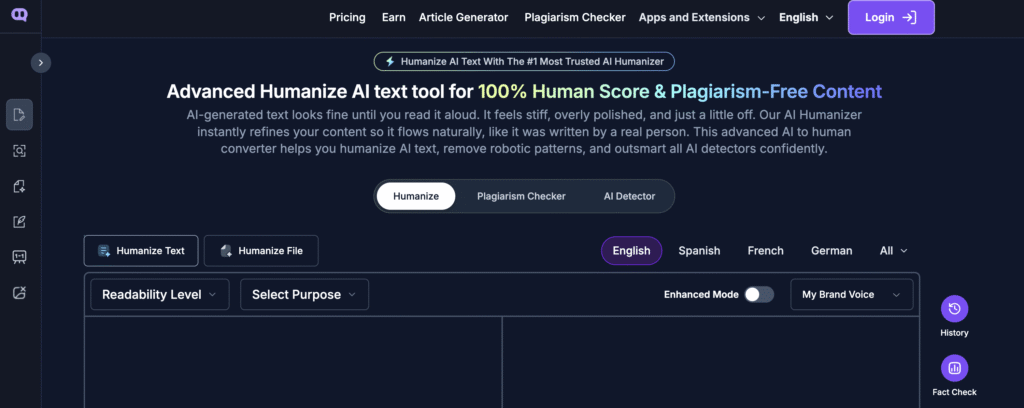Click the scan frame icon in sidebar
The height and width of the screenshot is (408, 1024).
pyautogui.click(x=19, y=150)
